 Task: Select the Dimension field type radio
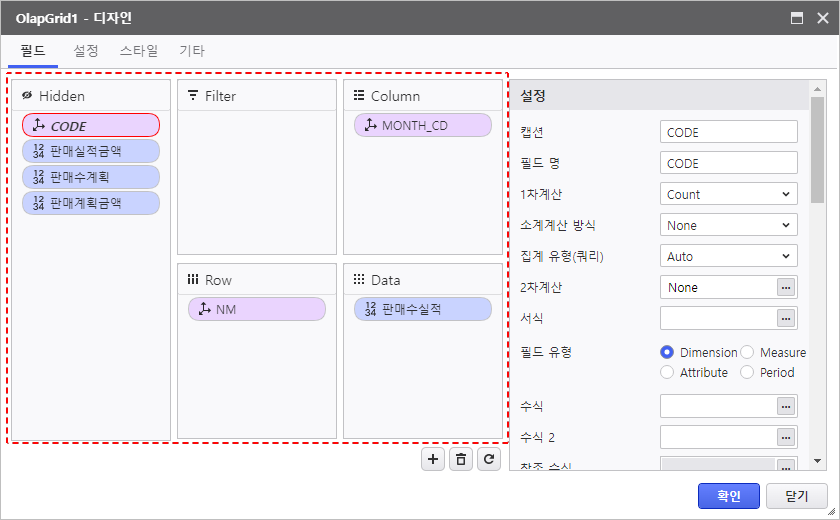668,352
